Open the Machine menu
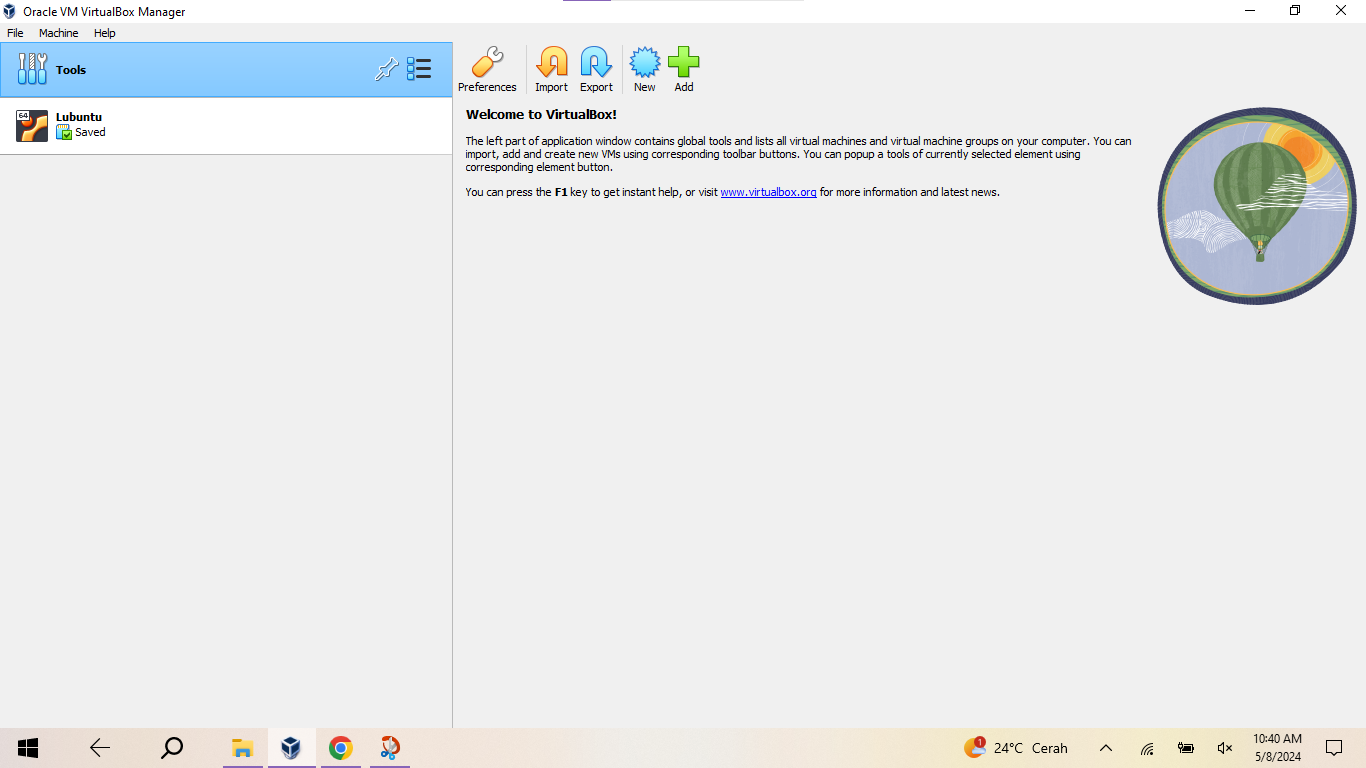This screenshot has height=768, width=1366. [x=59, y=33]
